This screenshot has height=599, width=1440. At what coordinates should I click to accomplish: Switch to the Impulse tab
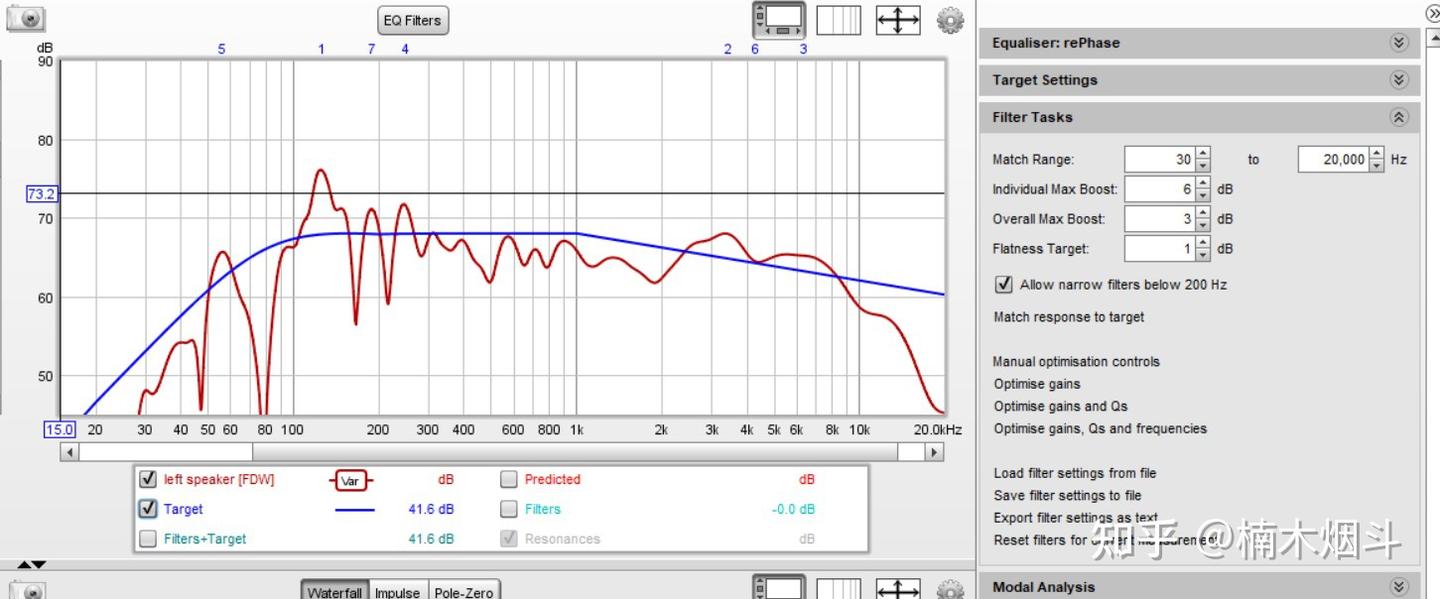(397, 592)
